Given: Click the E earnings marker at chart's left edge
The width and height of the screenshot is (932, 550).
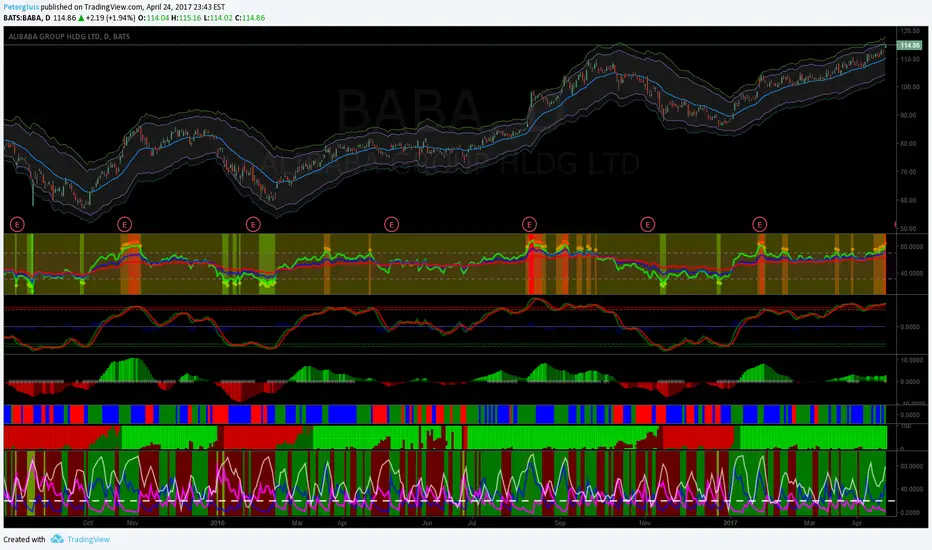Looking at the screenshot, I should tap(17, 224).
